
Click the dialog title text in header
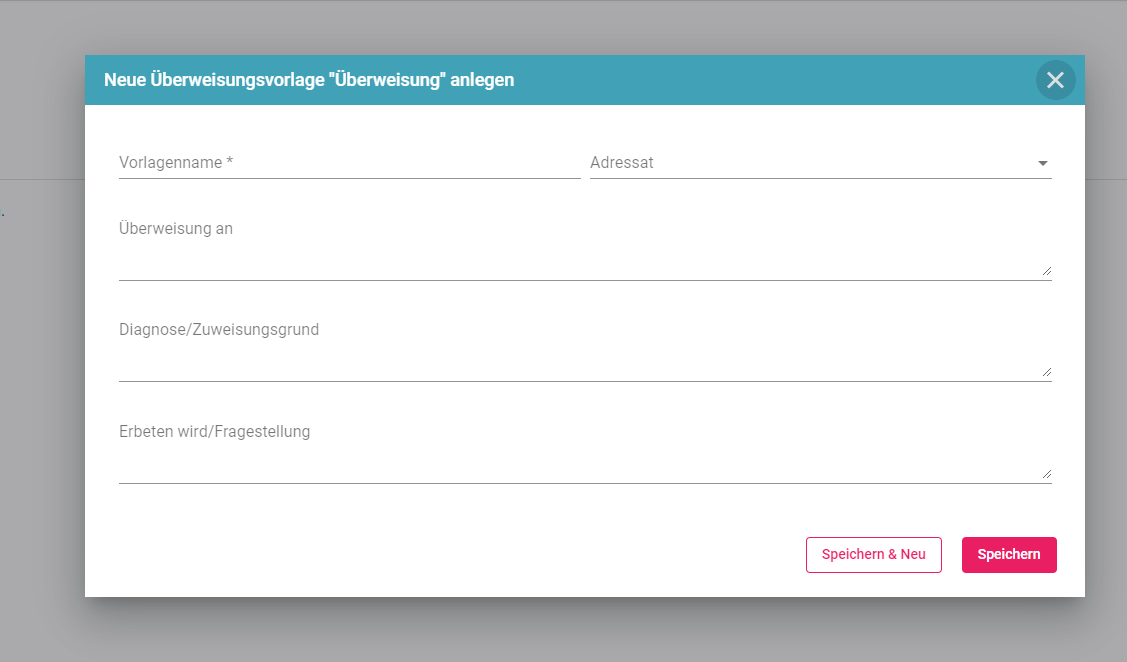tap(309, 80)
